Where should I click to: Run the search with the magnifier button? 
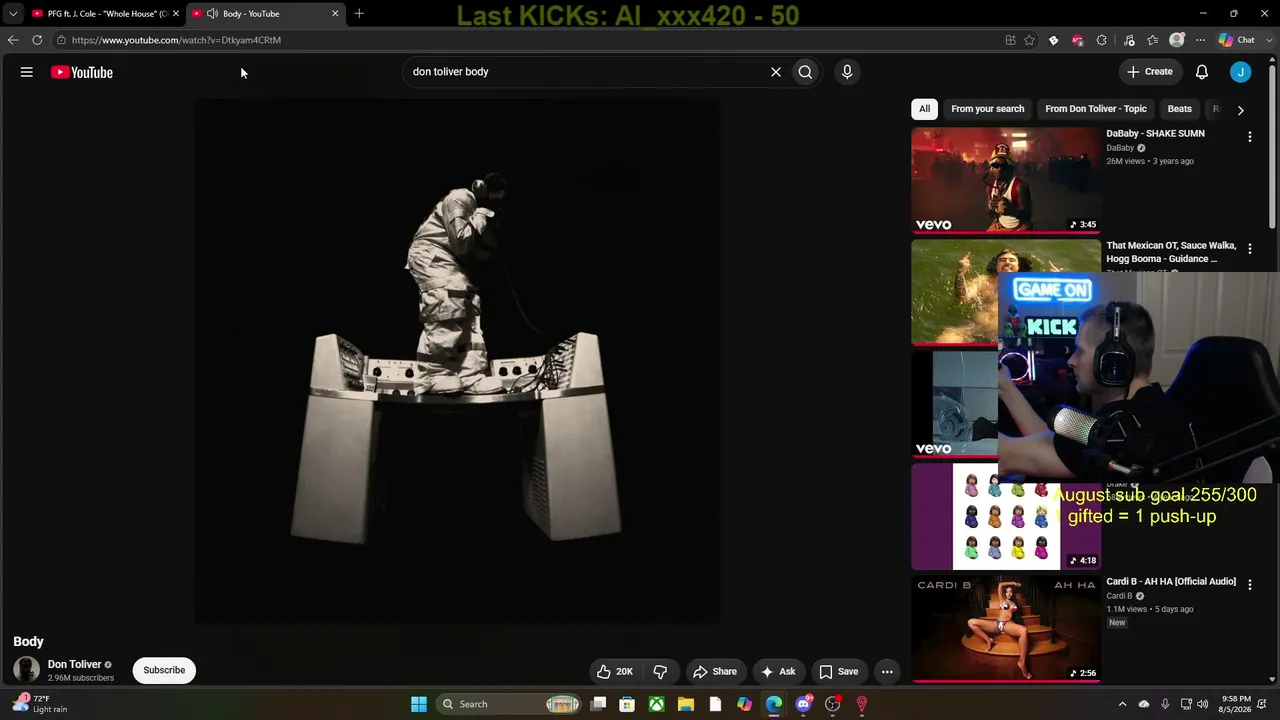point(805,72)
